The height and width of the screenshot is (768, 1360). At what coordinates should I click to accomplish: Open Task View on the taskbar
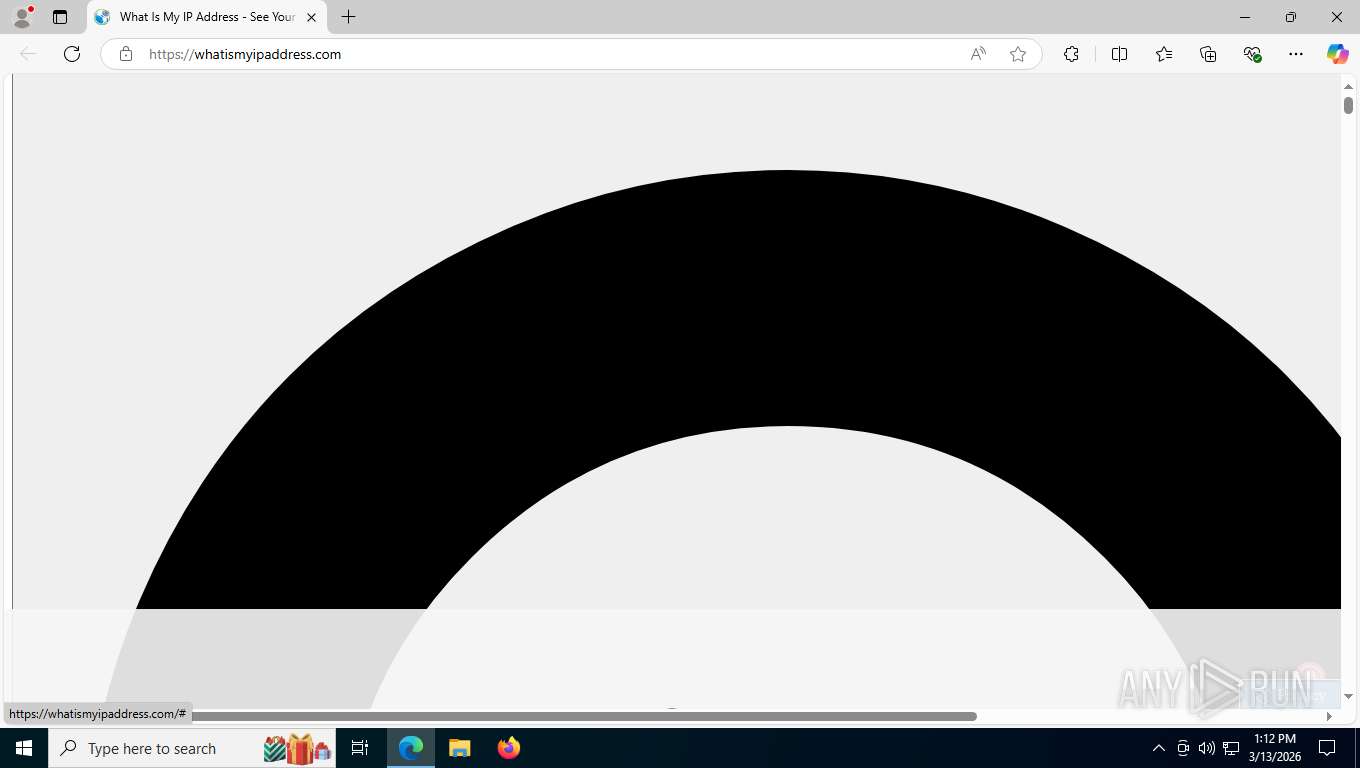click(360, 748)
